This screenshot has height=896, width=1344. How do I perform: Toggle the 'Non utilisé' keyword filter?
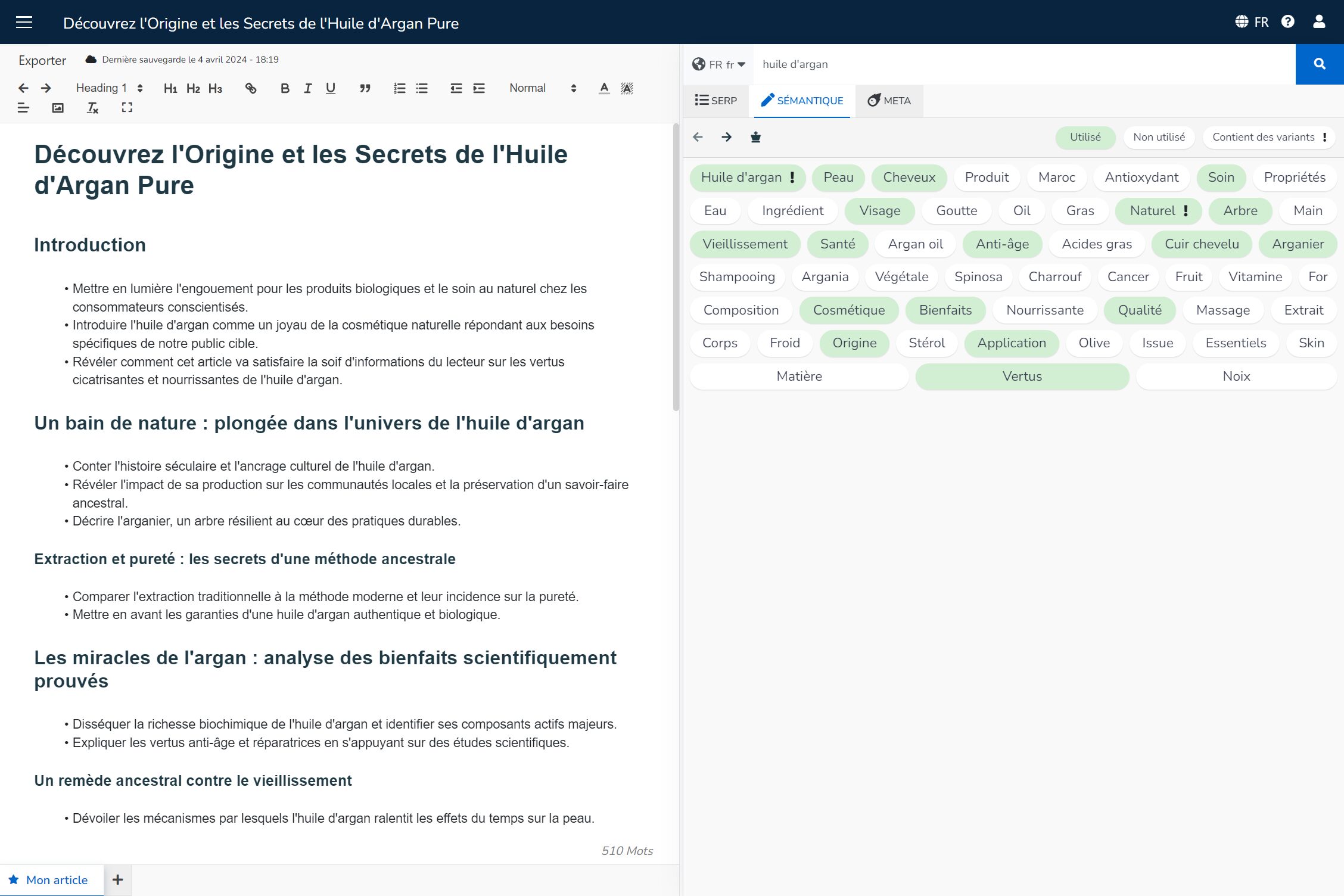pyautogui.click(x=1159, y=137)
